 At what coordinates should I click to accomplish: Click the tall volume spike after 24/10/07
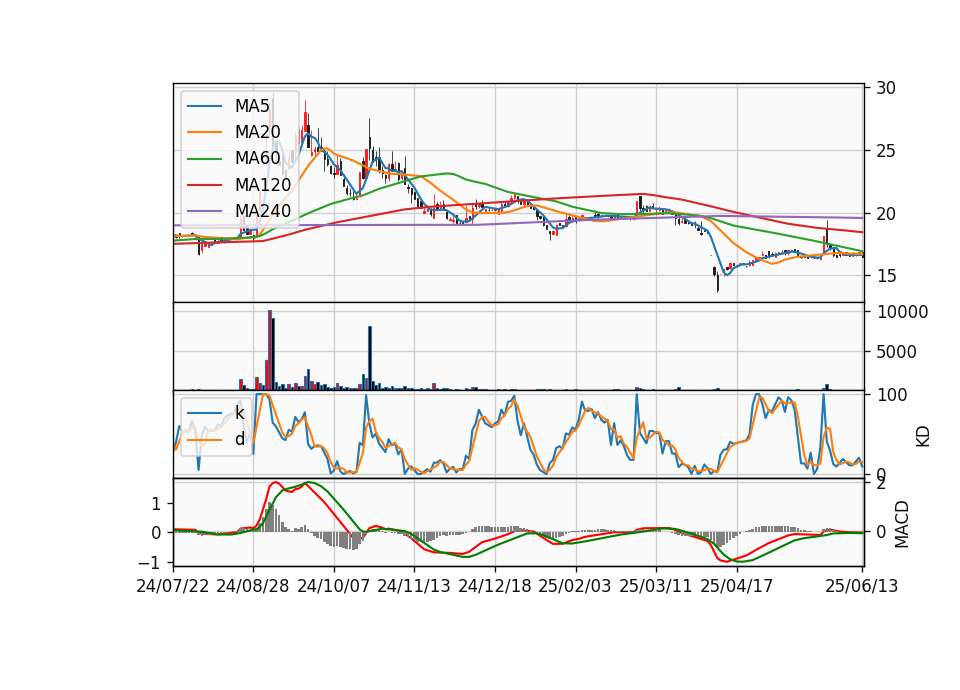click(x=370, y=358)
